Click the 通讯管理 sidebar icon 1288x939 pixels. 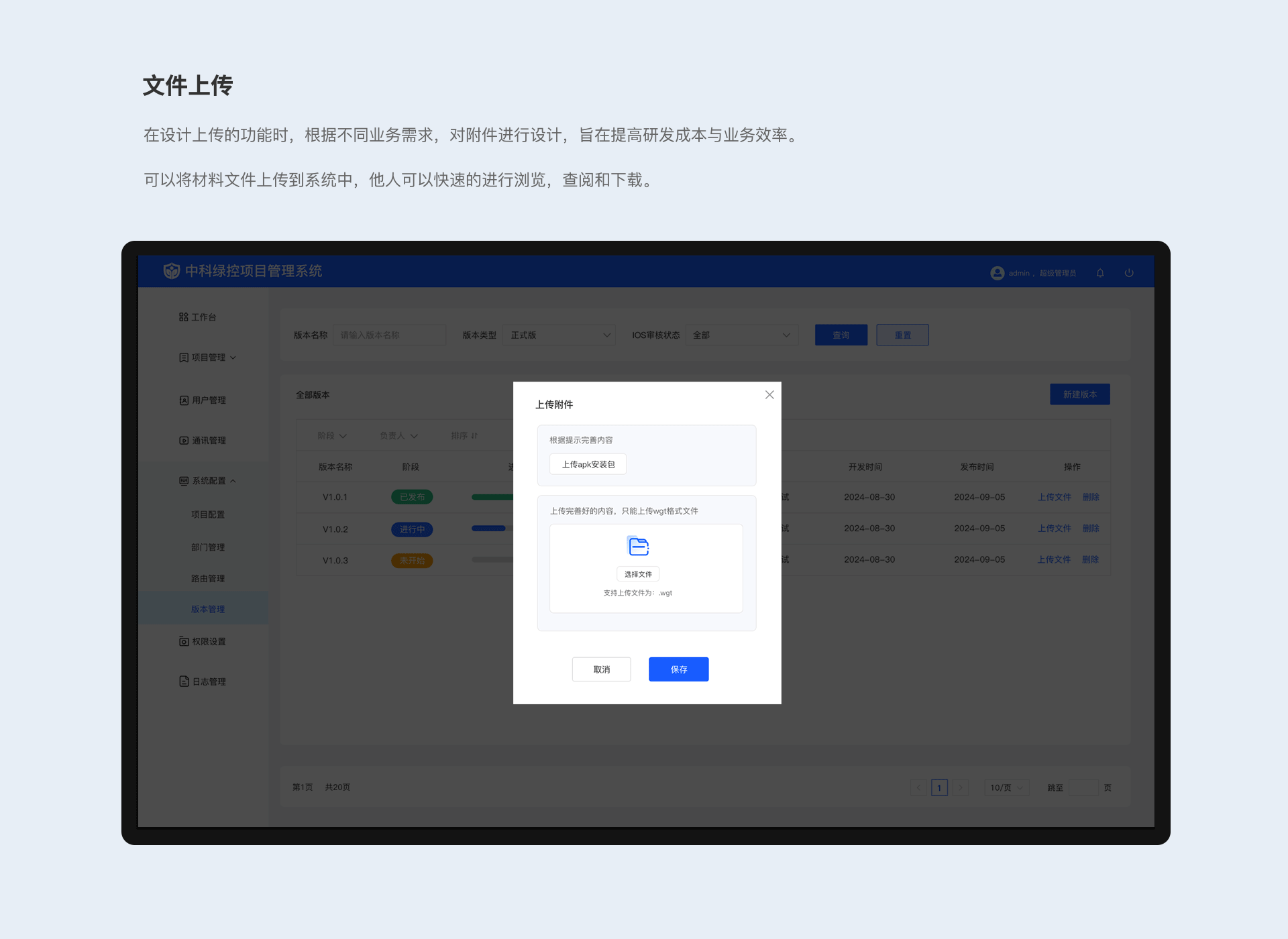[183, 441]
